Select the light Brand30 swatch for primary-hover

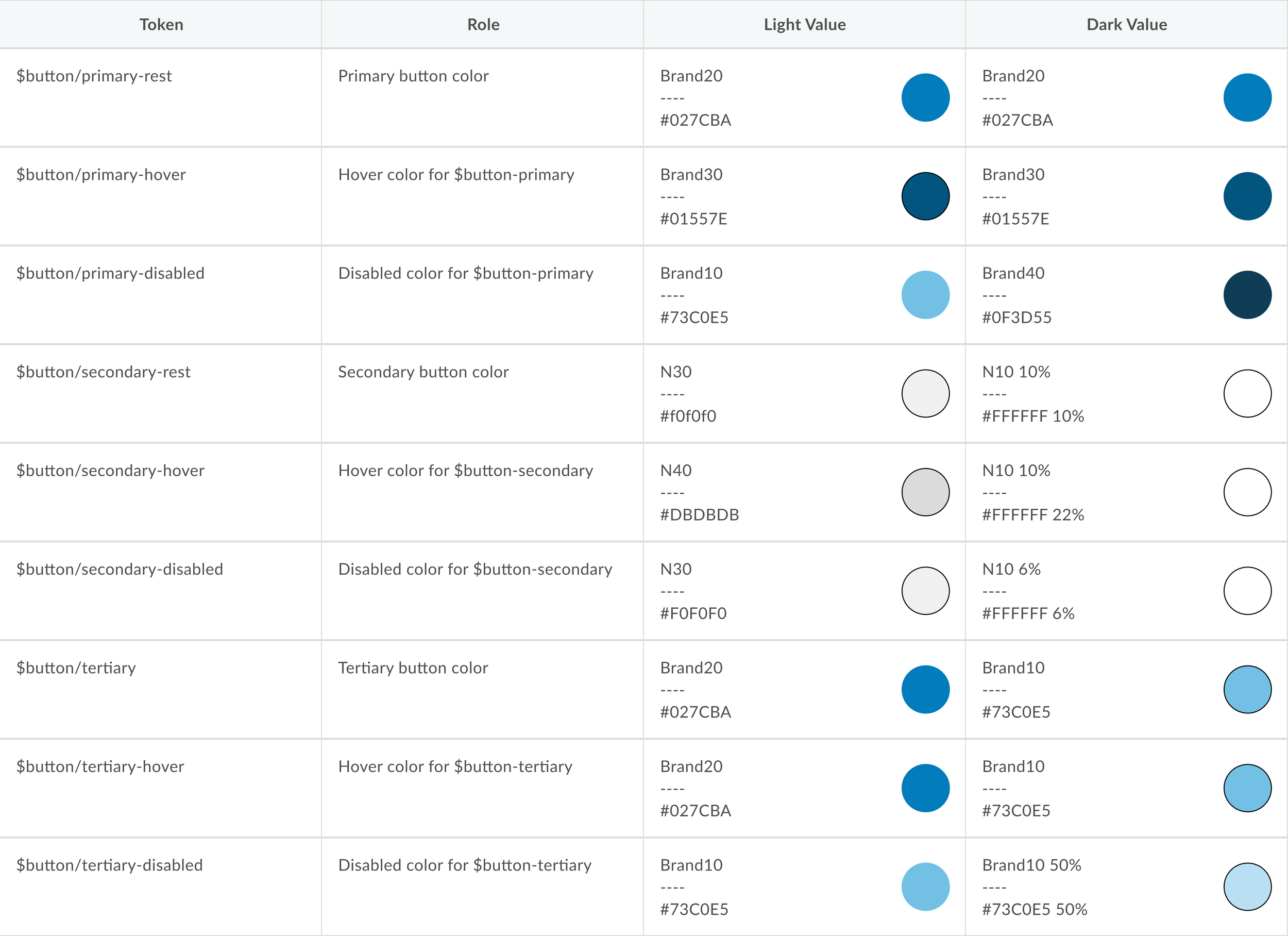[x=925, y=196]
